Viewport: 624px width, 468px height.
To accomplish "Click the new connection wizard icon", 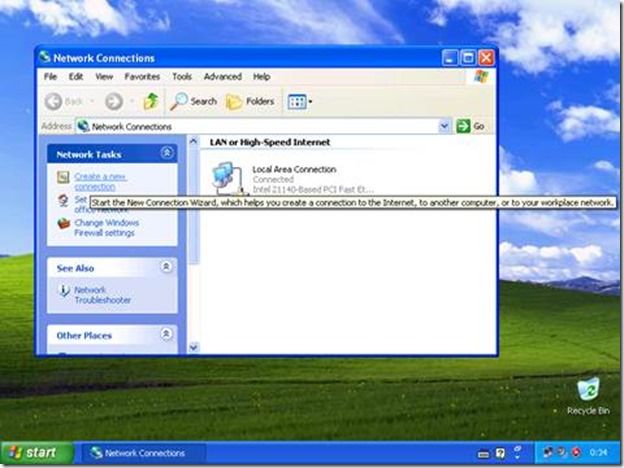I will coord(63,177).
